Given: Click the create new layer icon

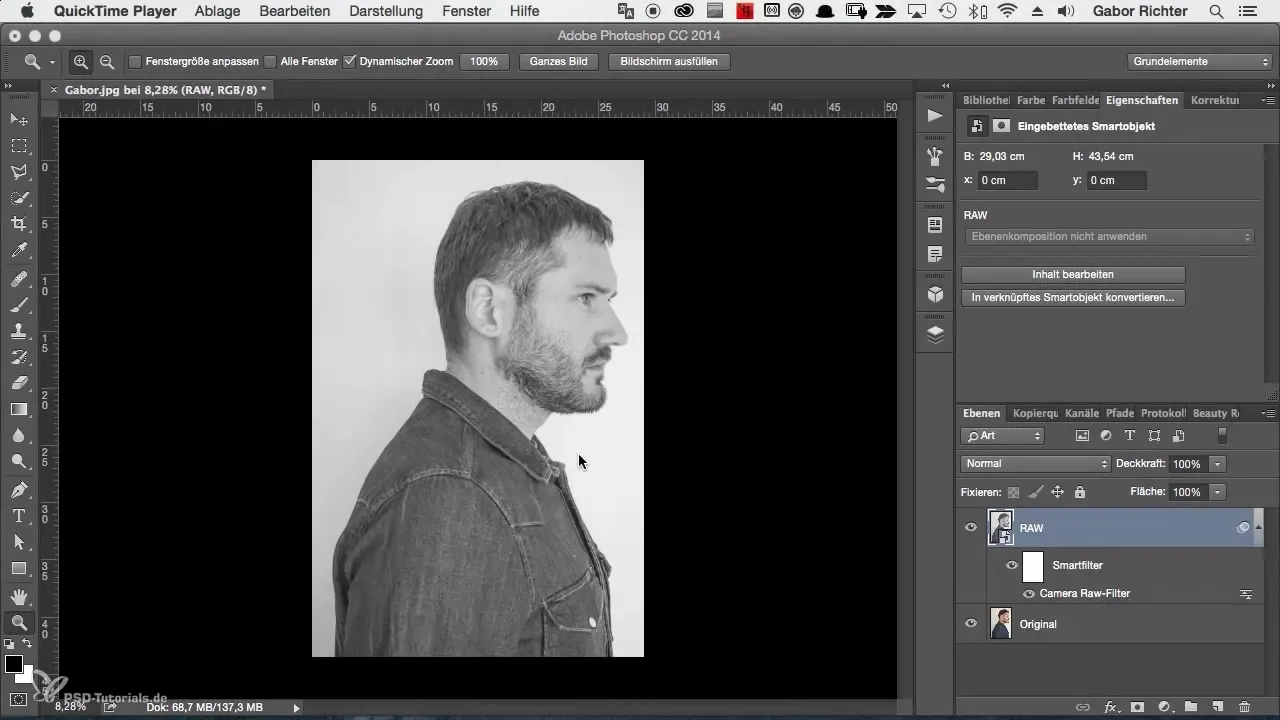Looking at the screenshot, I should (x=1217, y=707).
